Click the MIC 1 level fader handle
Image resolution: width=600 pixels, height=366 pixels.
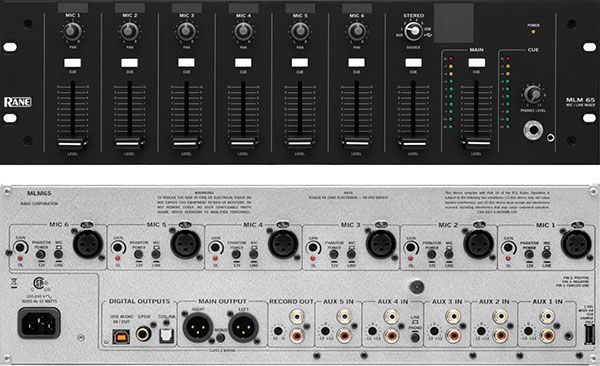coord(72,143)
